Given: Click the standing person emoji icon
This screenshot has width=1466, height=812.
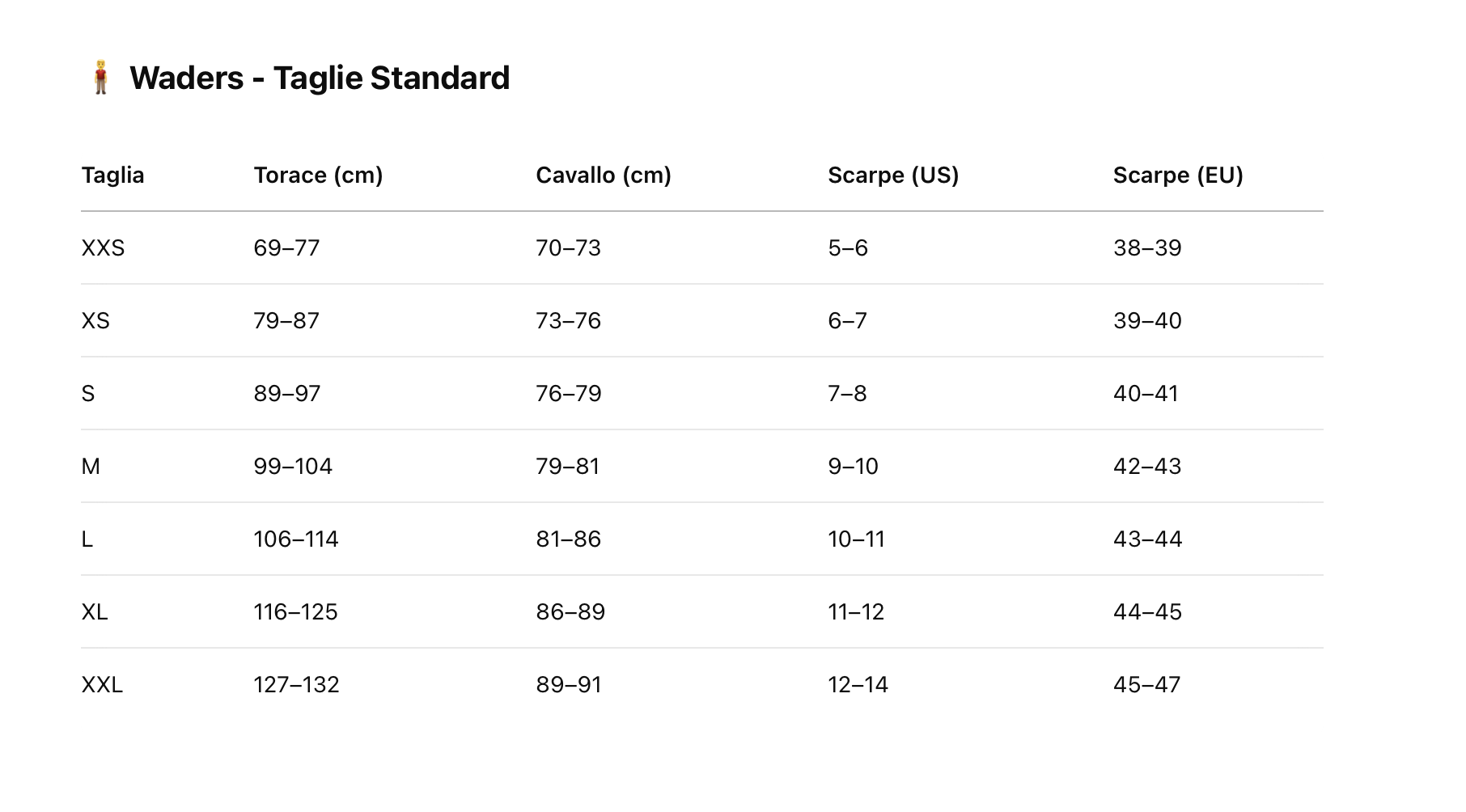Looking at the screenshot, I should click(100, 78).
